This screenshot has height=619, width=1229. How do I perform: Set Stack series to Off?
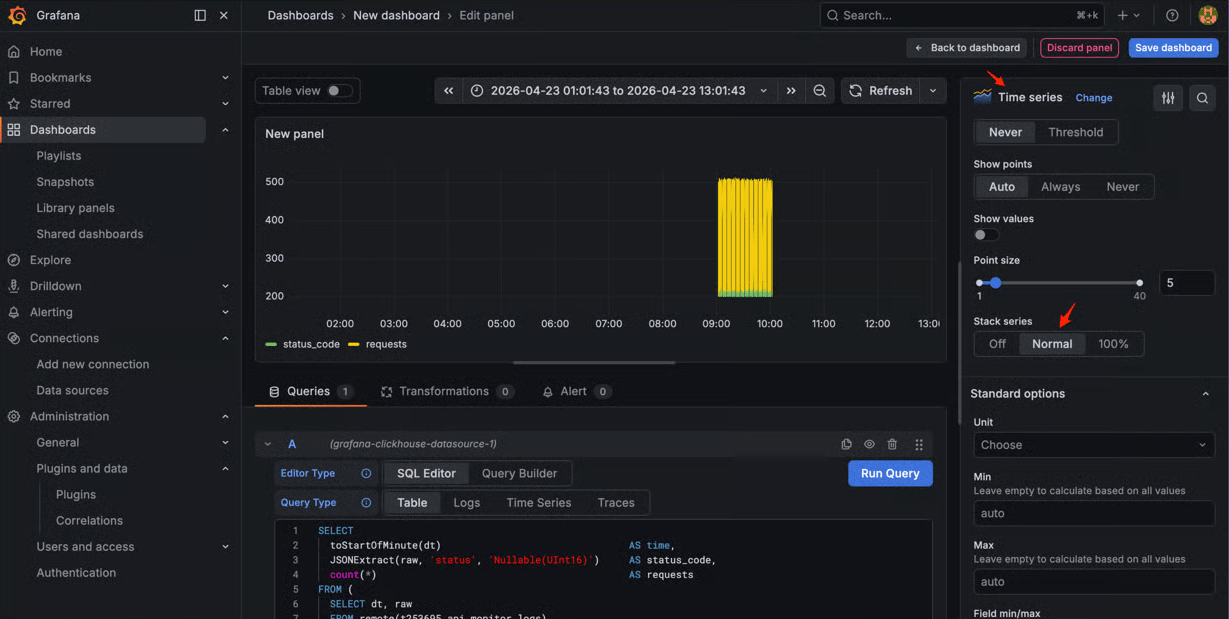(997, 344)
